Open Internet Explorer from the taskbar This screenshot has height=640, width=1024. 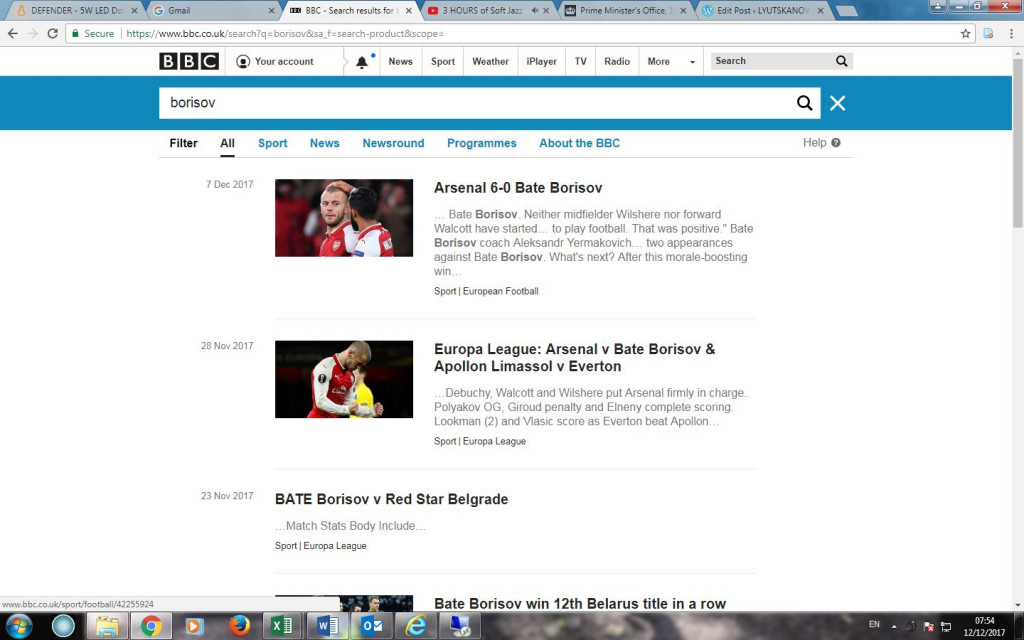tap(415, 626)
